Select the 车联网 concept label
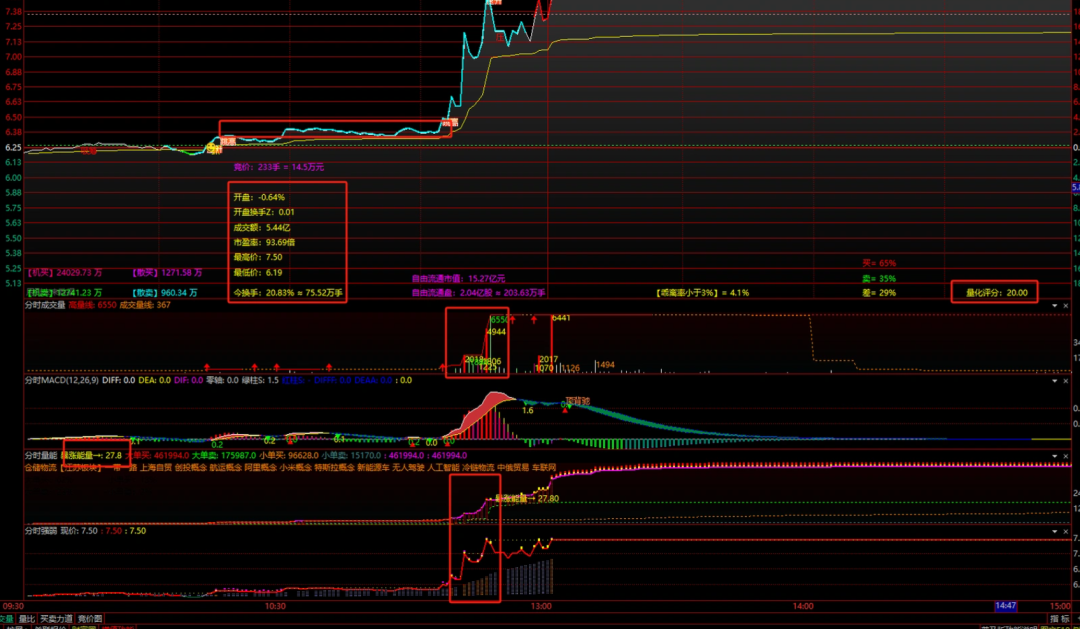 544,468
